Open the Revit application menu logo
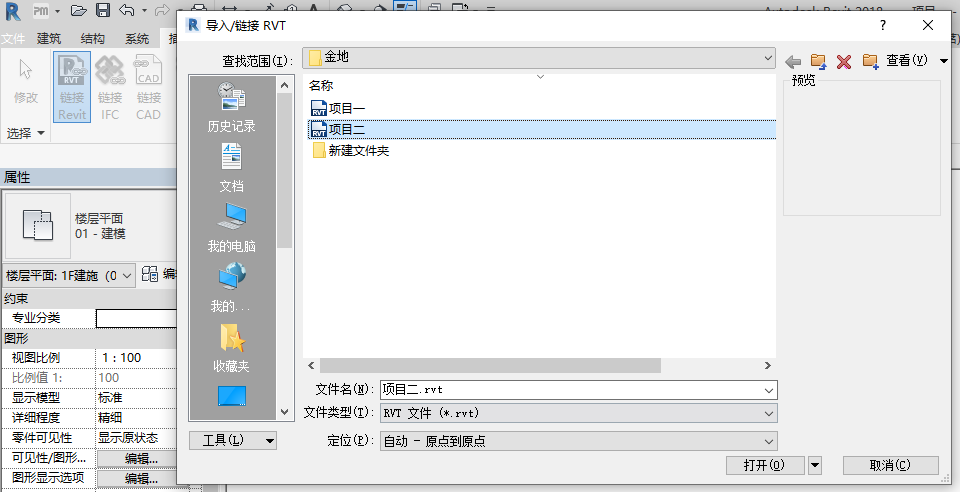 coord(12,11)
